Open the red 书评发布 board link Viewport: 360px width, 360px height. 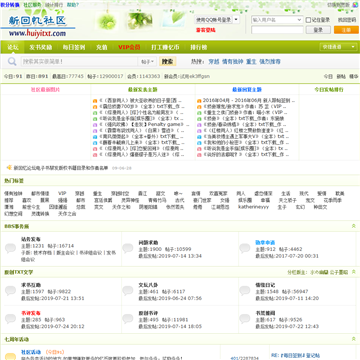[x=31, y=313]
